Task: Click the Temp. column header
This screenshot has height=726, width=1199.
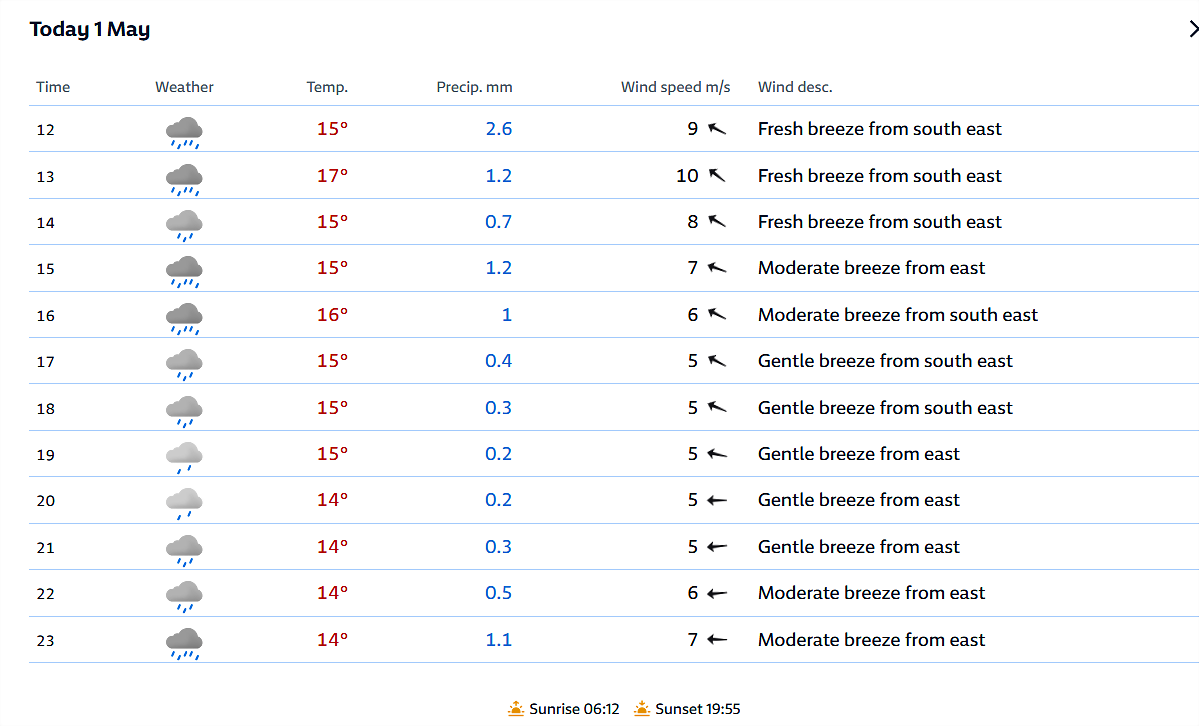Action: (x=327, y=87)
